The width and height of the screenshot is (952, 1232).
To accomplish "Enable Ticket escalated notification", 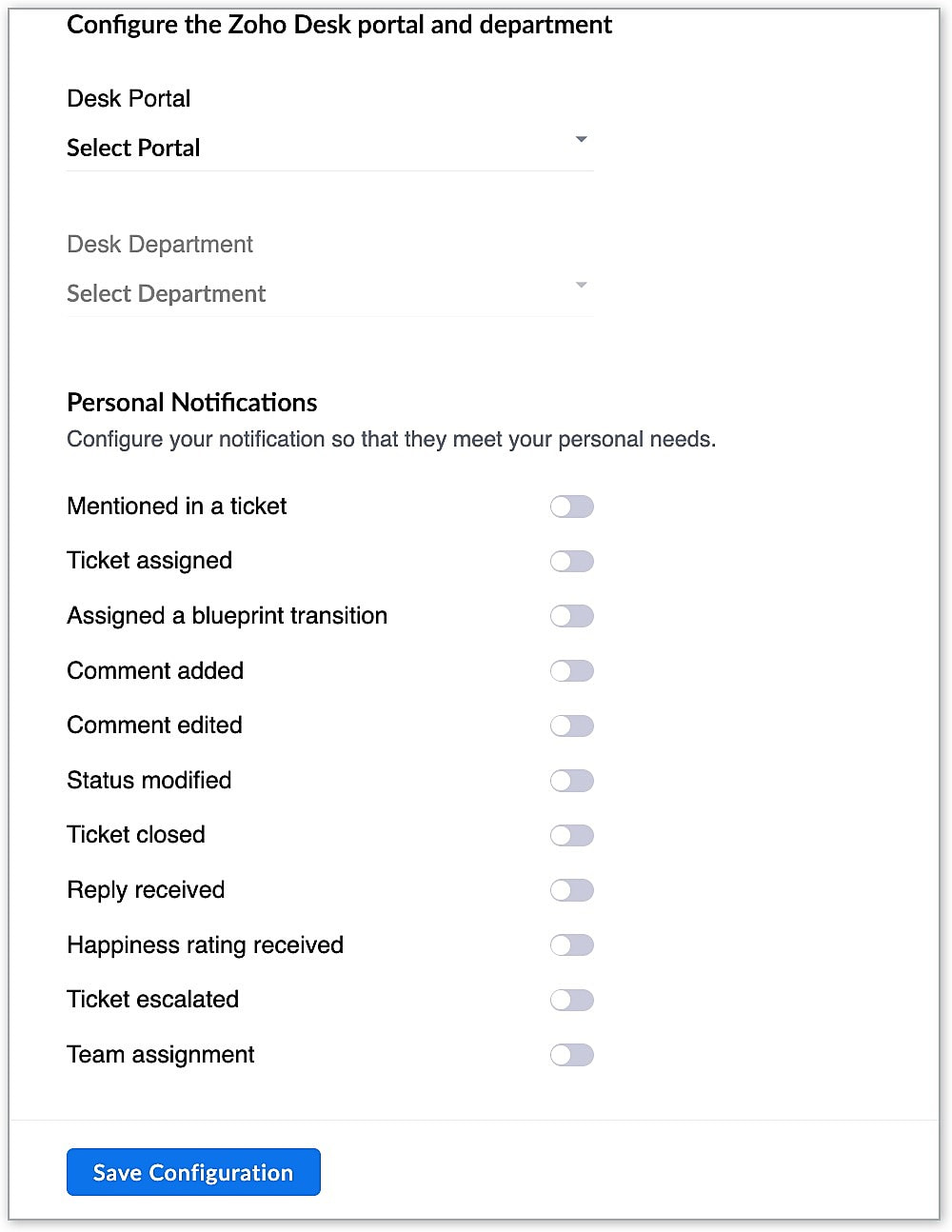I will tap(571, 1000).
